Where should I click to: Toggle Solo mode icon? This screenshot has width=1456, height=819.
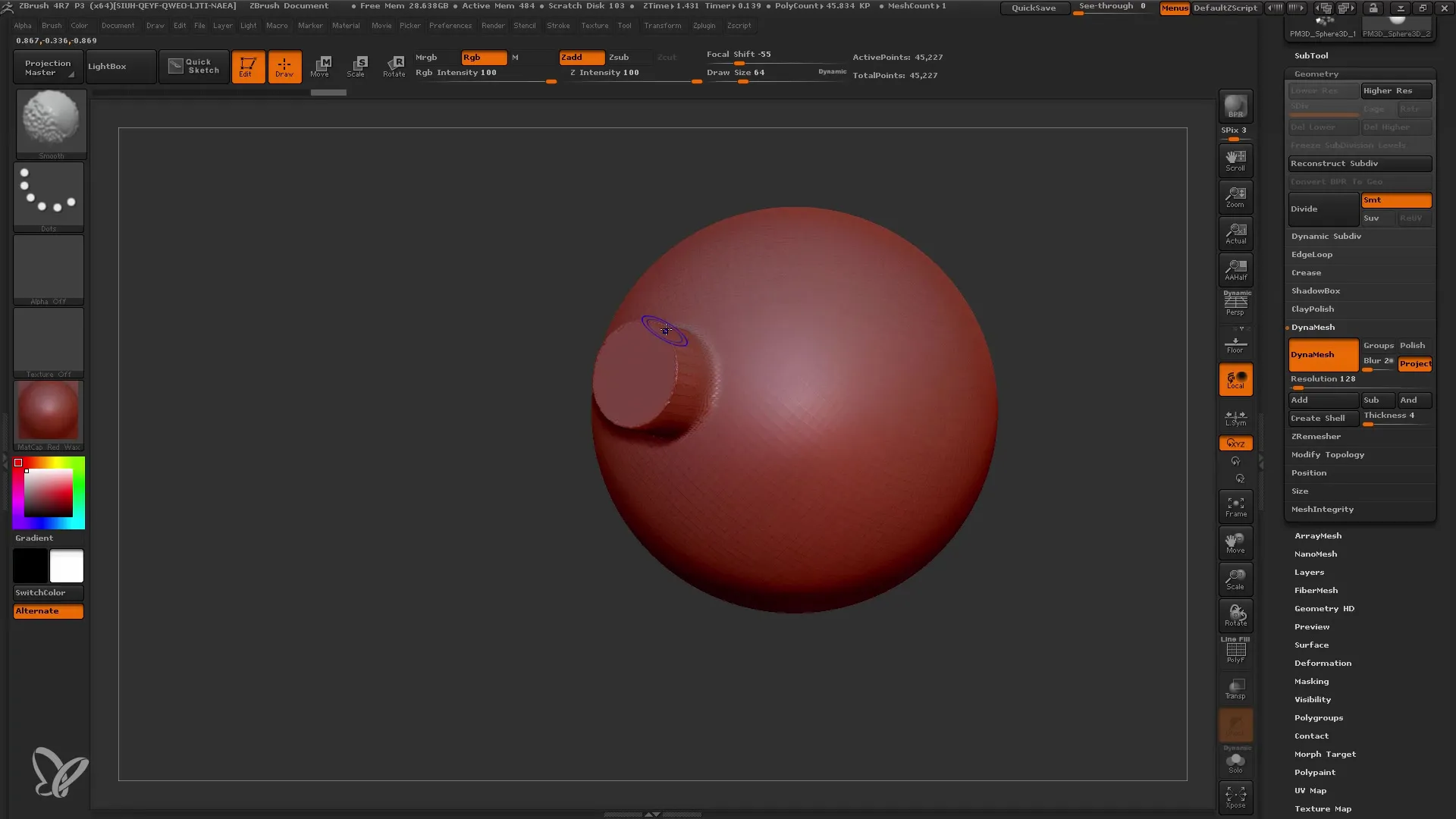click(x=1235, y=761)
